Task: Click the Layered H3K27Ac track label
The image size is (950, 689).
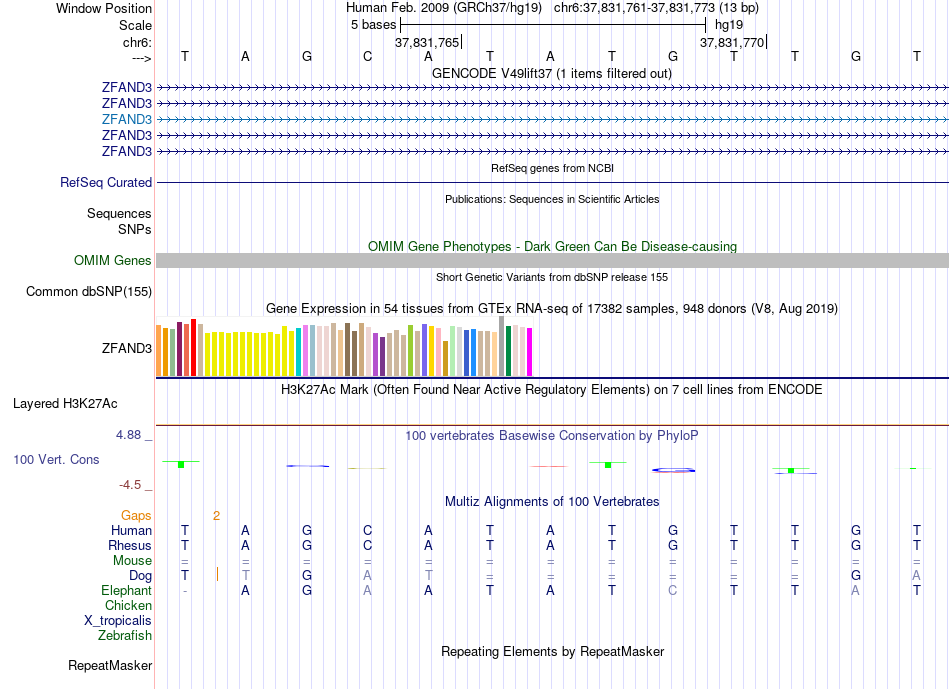Action: tap(65, 404)
